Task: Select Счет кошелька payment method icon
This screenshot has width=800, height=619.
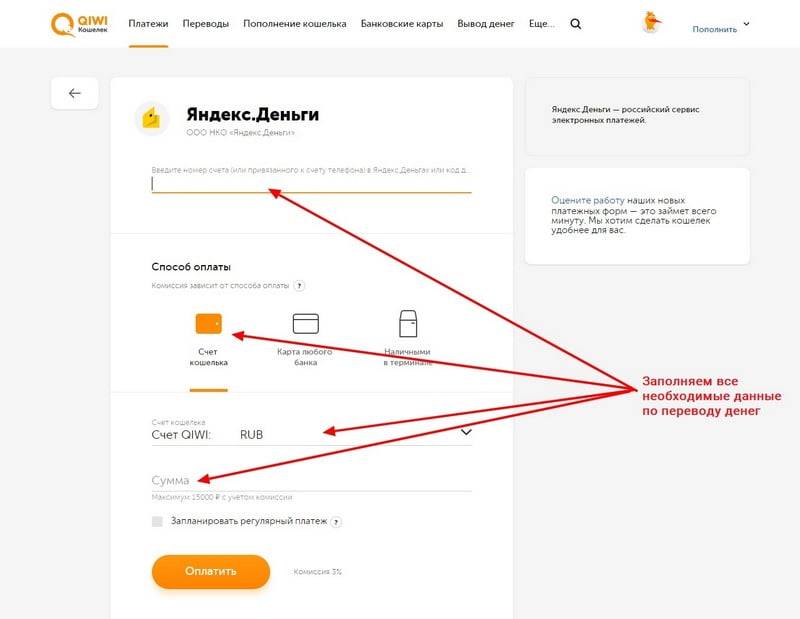Action: [209, 324]
